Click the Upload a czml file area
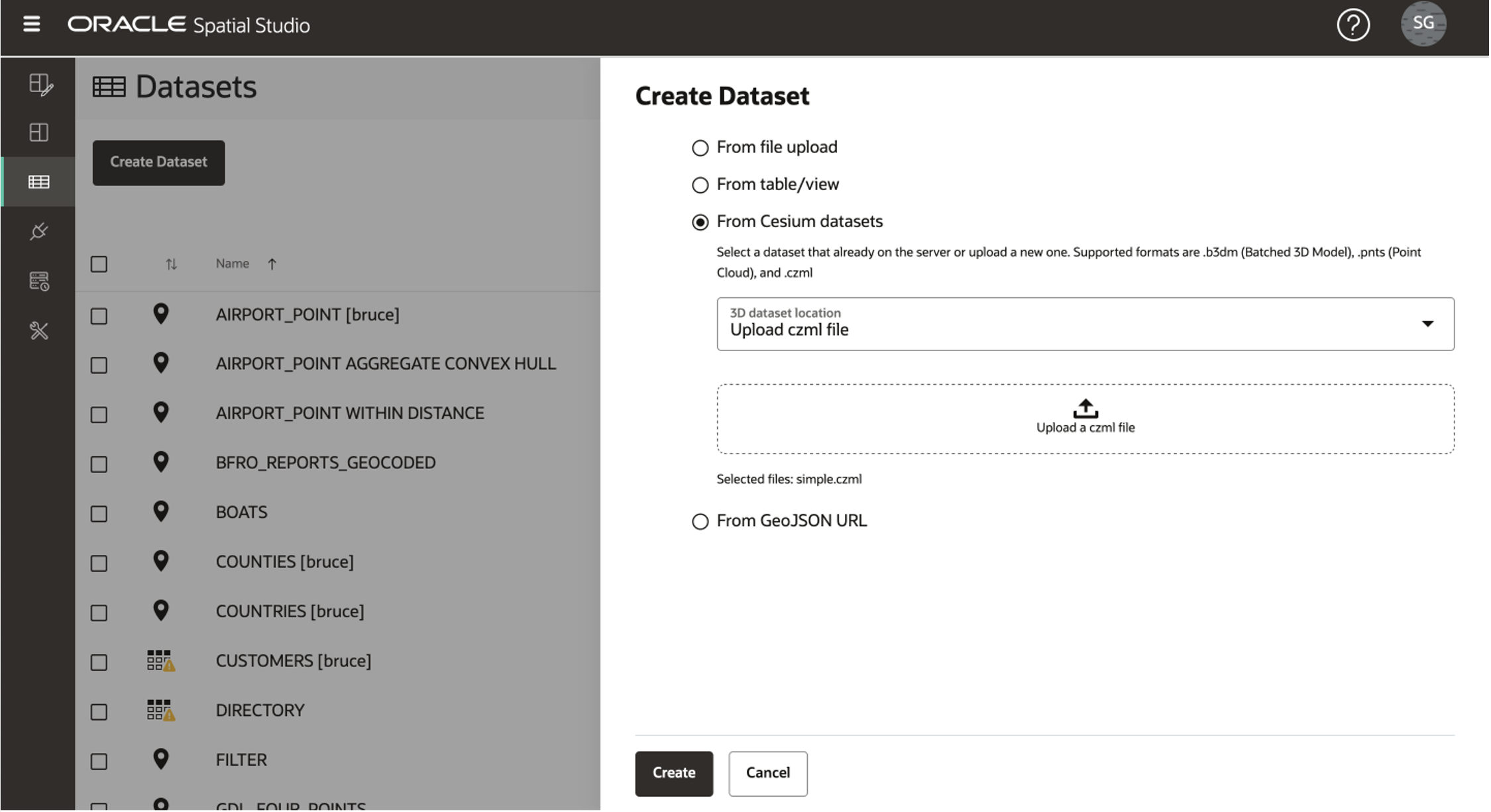The image size is (1491, 812). click(1085, 419)
